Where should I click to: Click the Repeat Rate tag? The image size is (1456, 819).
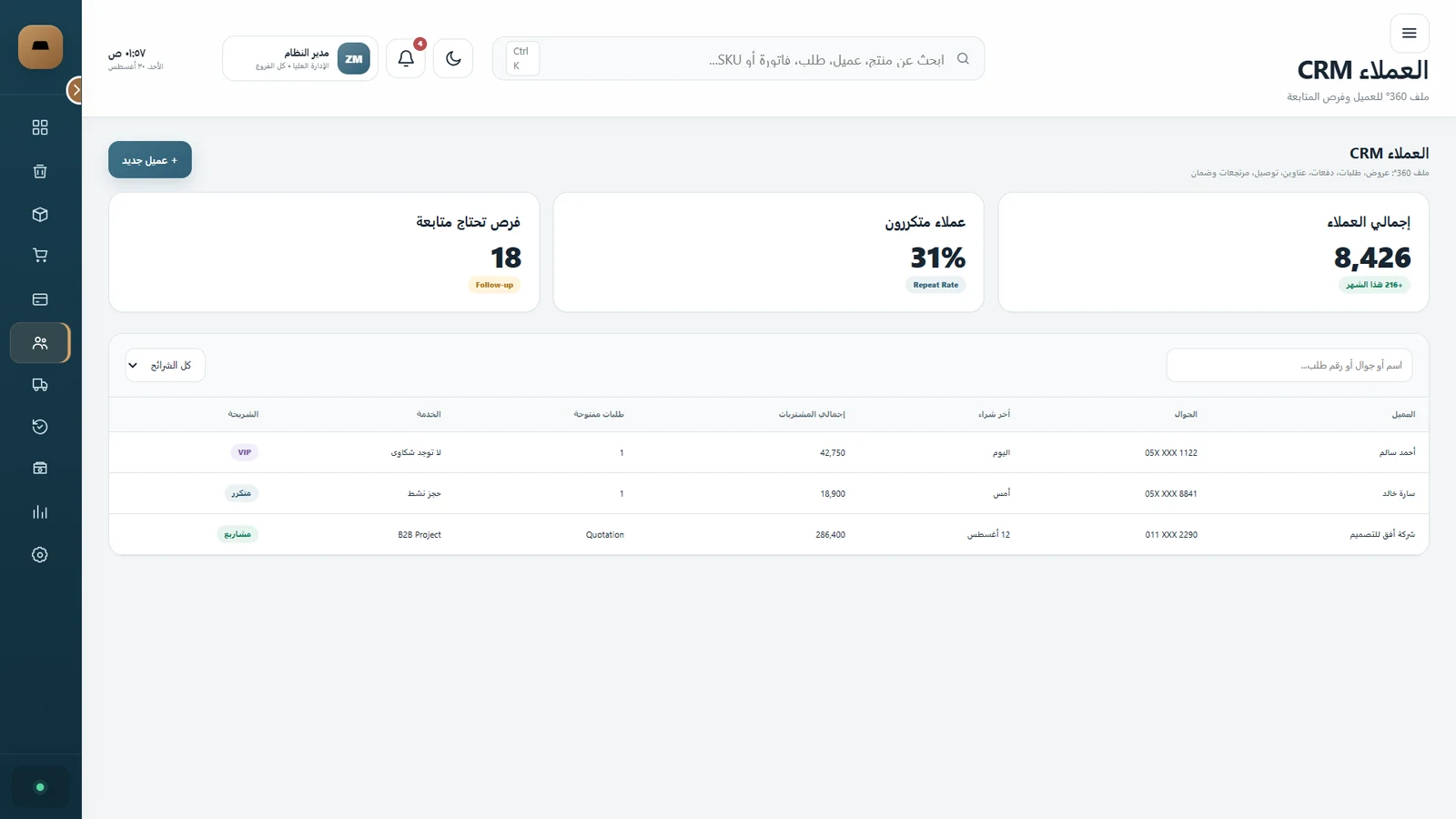click(x=935, y=285)
